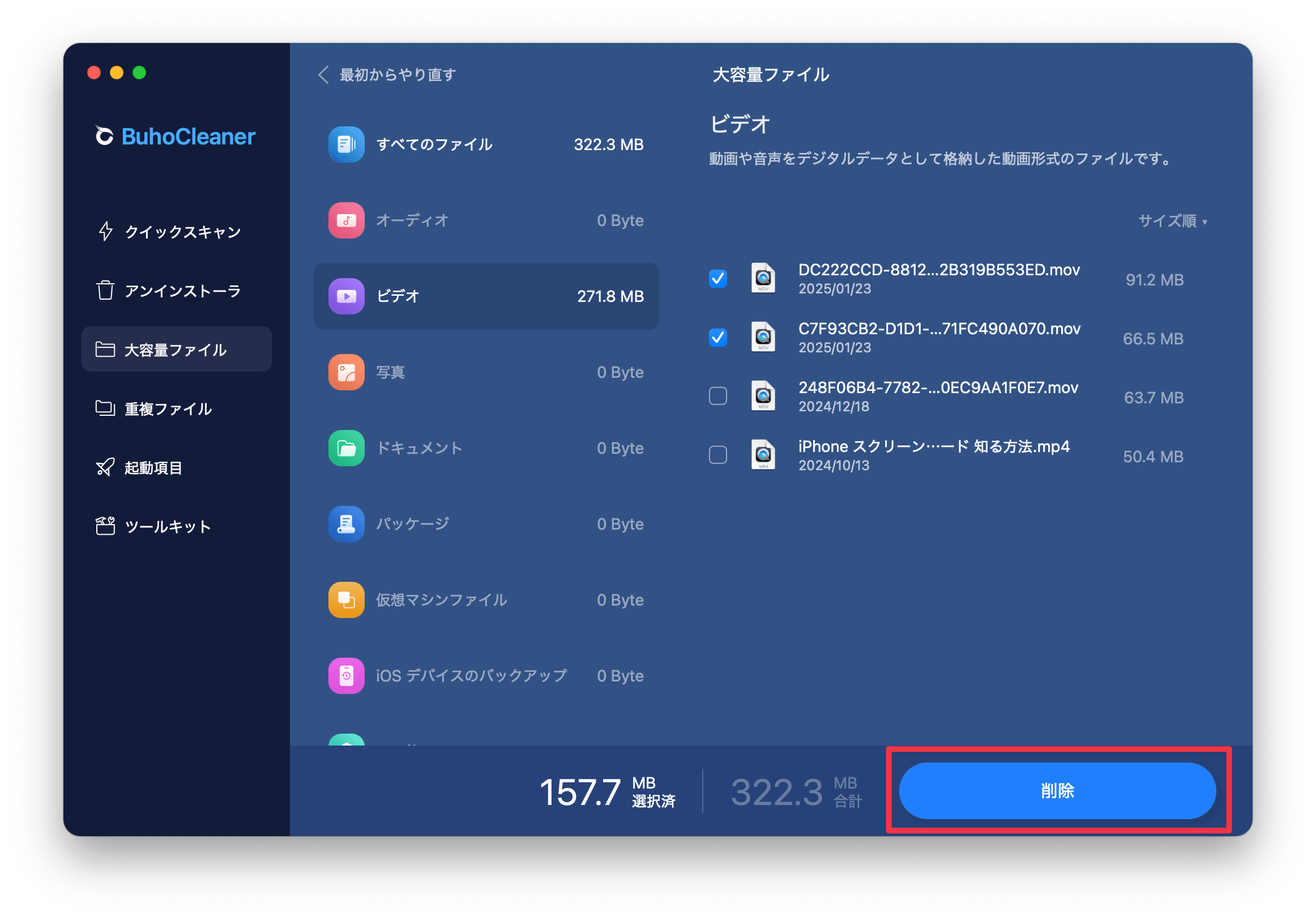Click the 91.2 MB size value

1155,280
